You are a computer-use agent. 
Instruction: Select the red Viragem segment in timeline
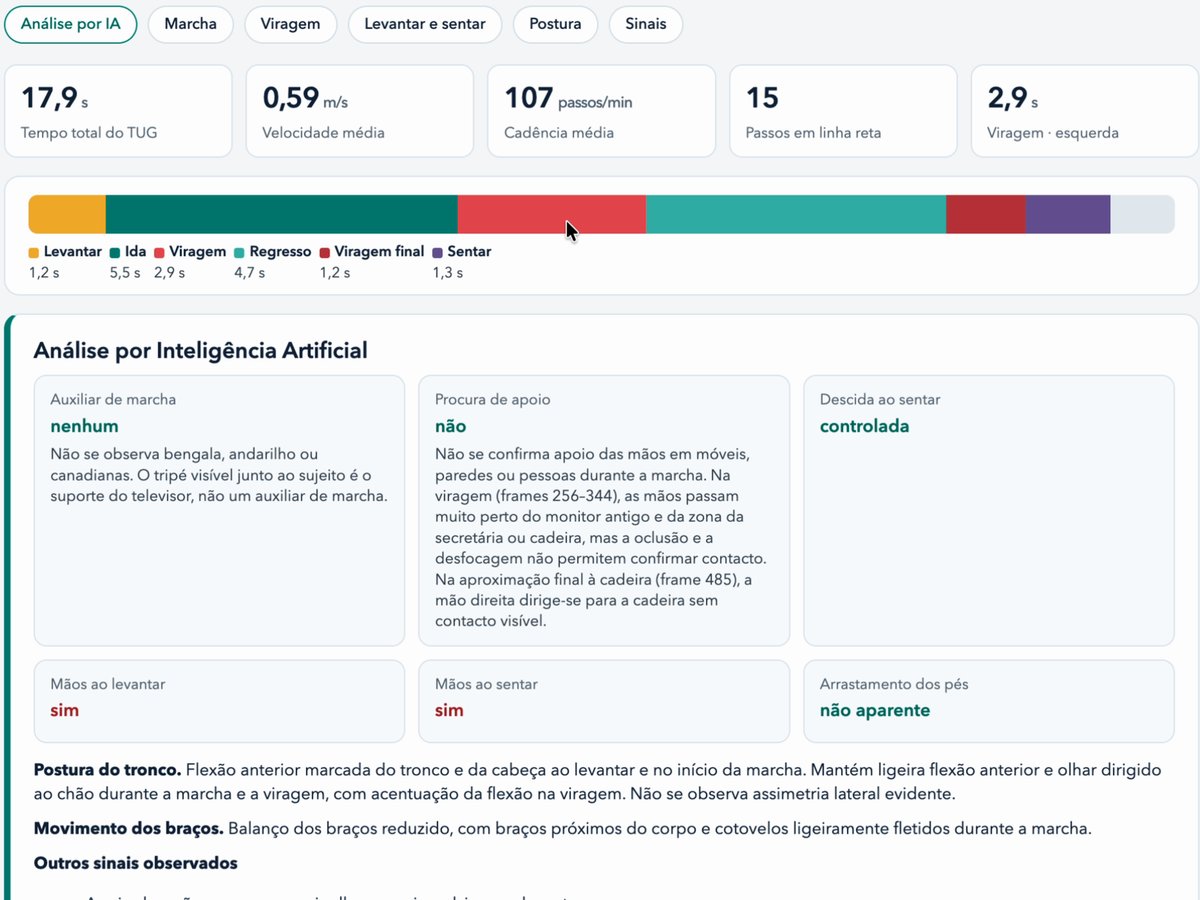tap(551, 214)
